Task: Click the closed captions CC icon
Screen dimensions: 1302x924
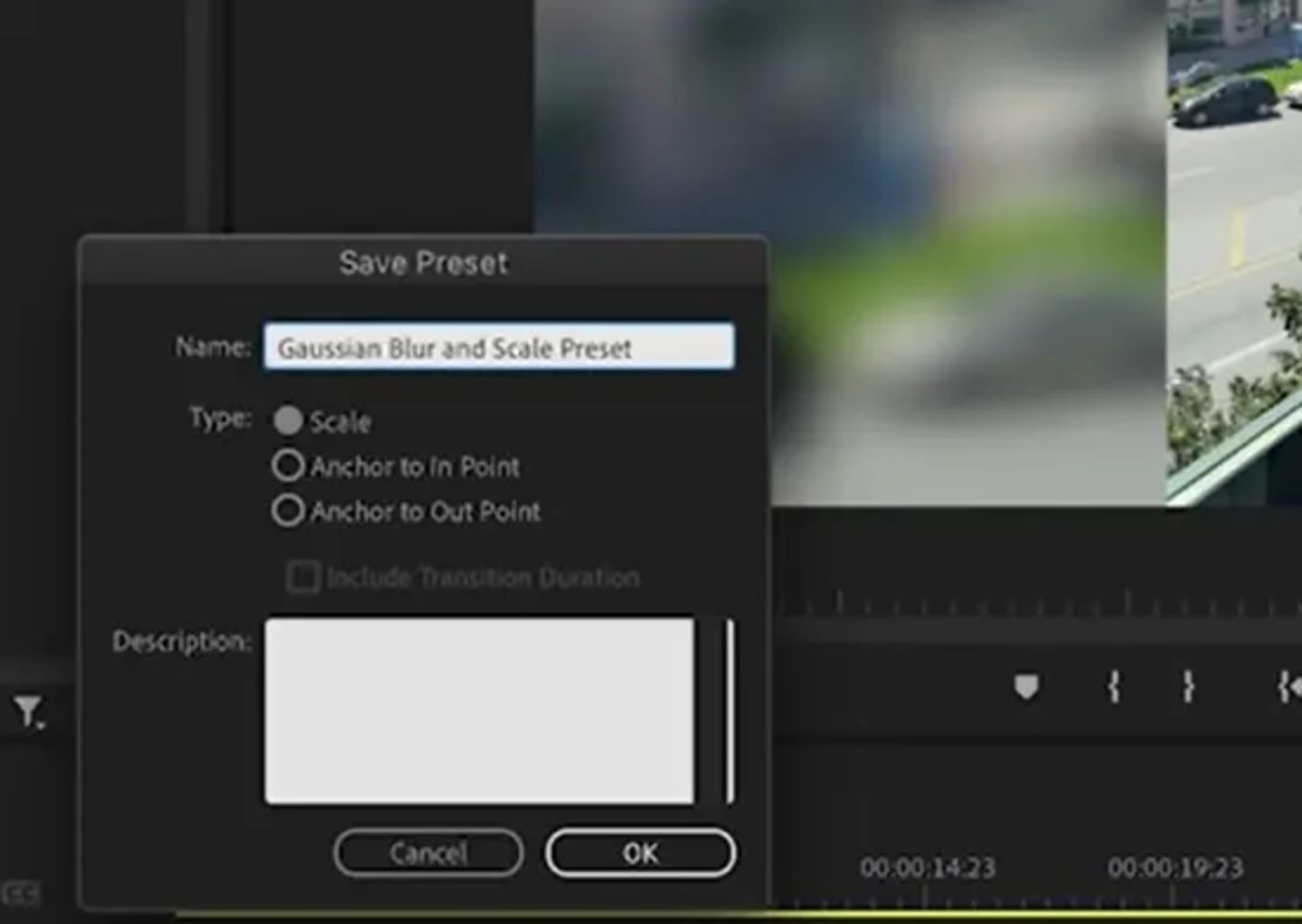Action: coord(20,894)
